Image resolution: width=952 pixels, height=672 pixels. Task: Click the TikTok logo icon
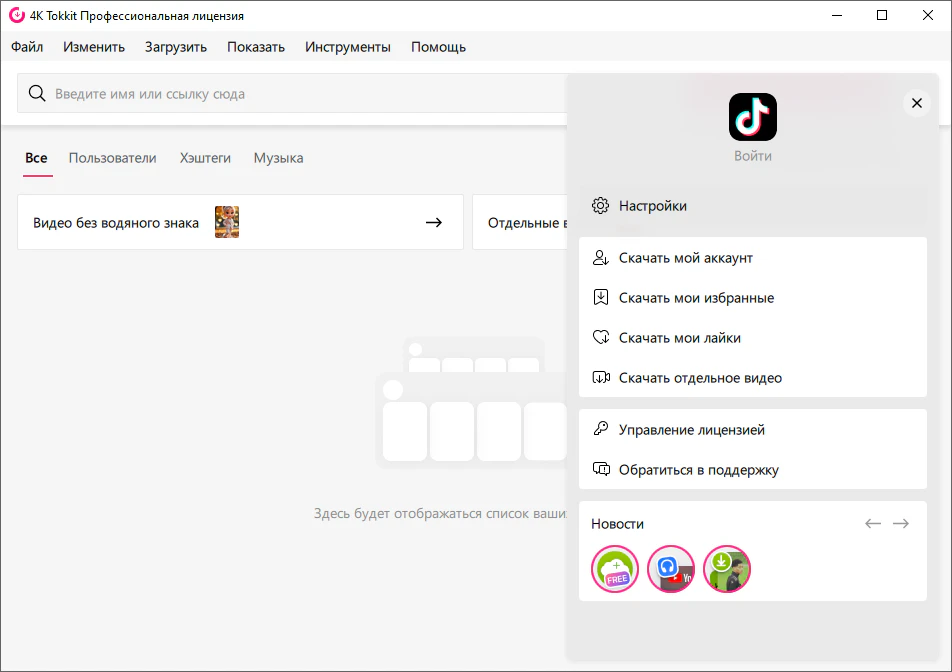tap(752, 117)
